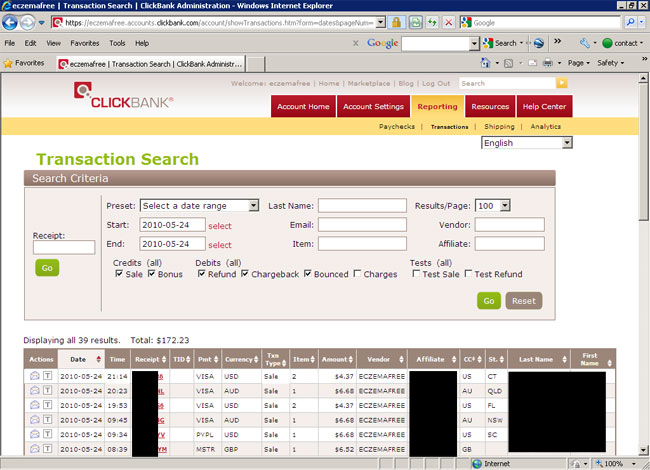The image size is (650, 470).
Task: Click the T action icon in second row
Action: tap(47, 391)
